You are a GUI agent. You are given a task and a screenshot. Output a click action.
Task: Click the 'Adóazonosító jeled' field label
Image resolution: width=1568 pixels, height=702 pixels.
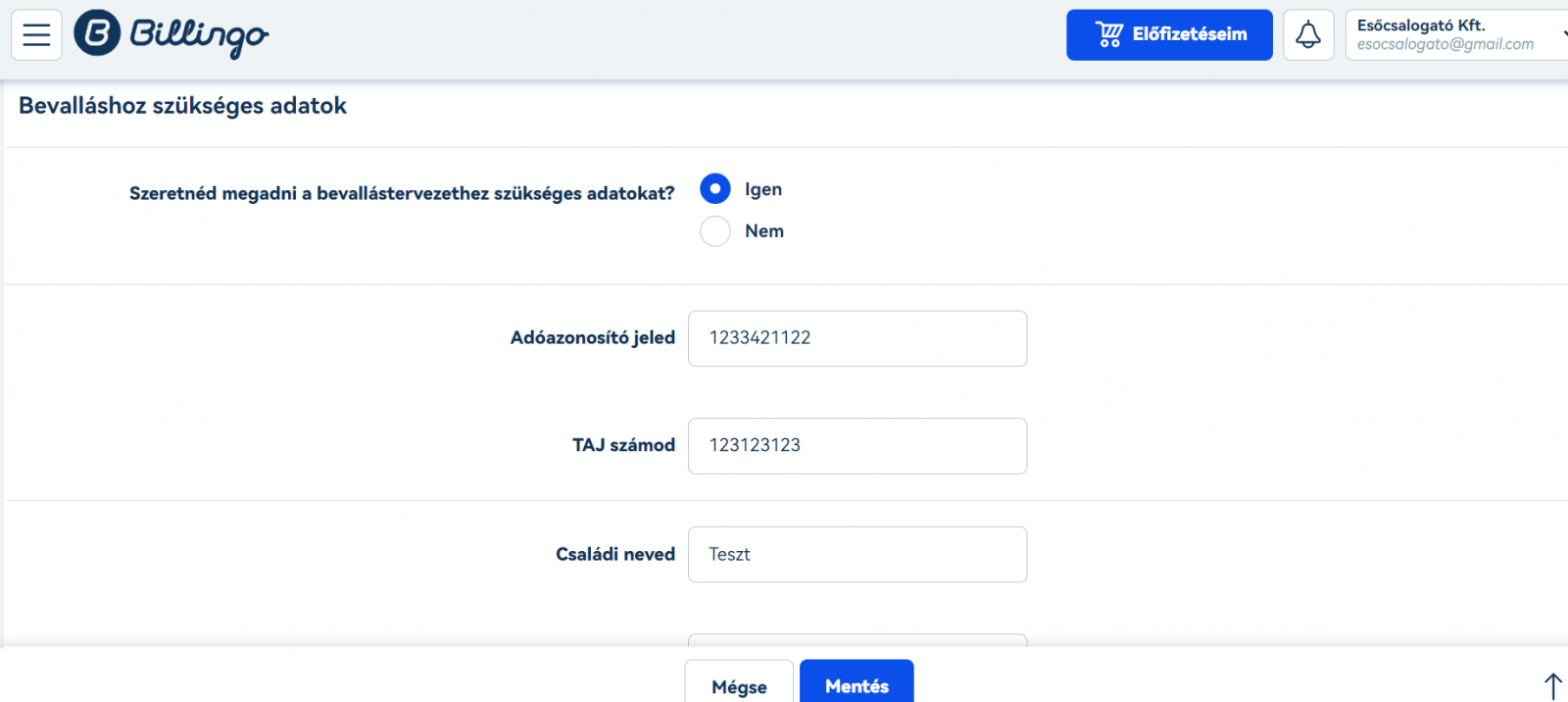click(x=592, y=338)
